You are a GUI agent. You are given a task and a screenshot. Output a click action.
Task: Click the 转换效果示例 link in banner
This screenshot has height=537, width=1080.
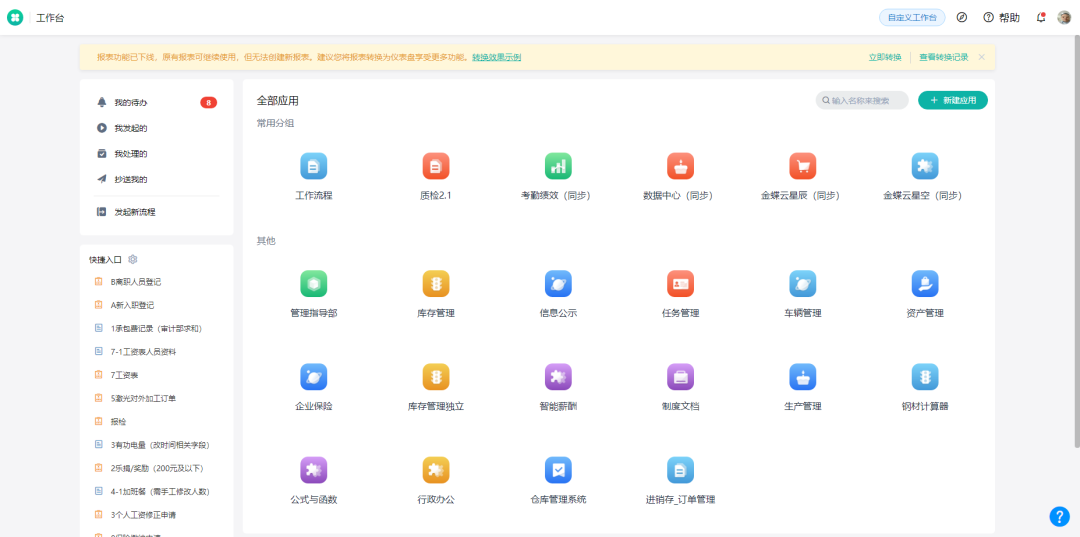click(x=496, y=57)
